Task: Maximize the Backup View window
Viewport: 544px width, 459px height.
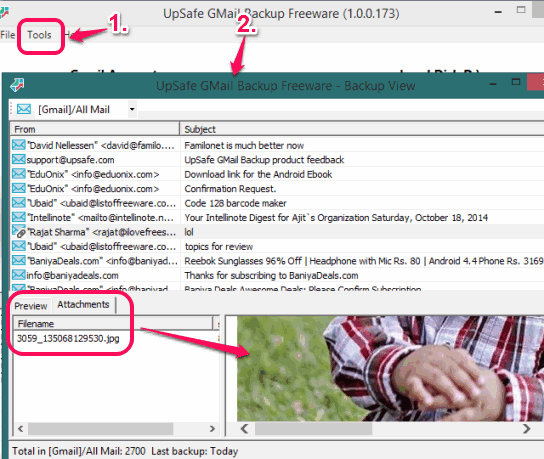Action: [516, 82]
